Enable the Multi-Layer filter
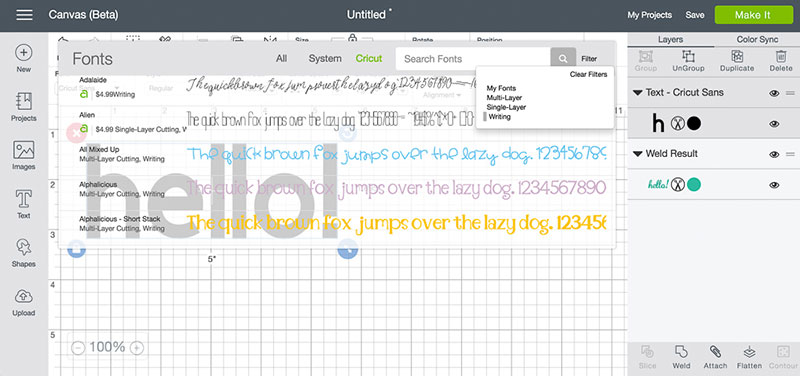Image resolution: width=800 pixels, height=376 pixels. tap(504, 97)
